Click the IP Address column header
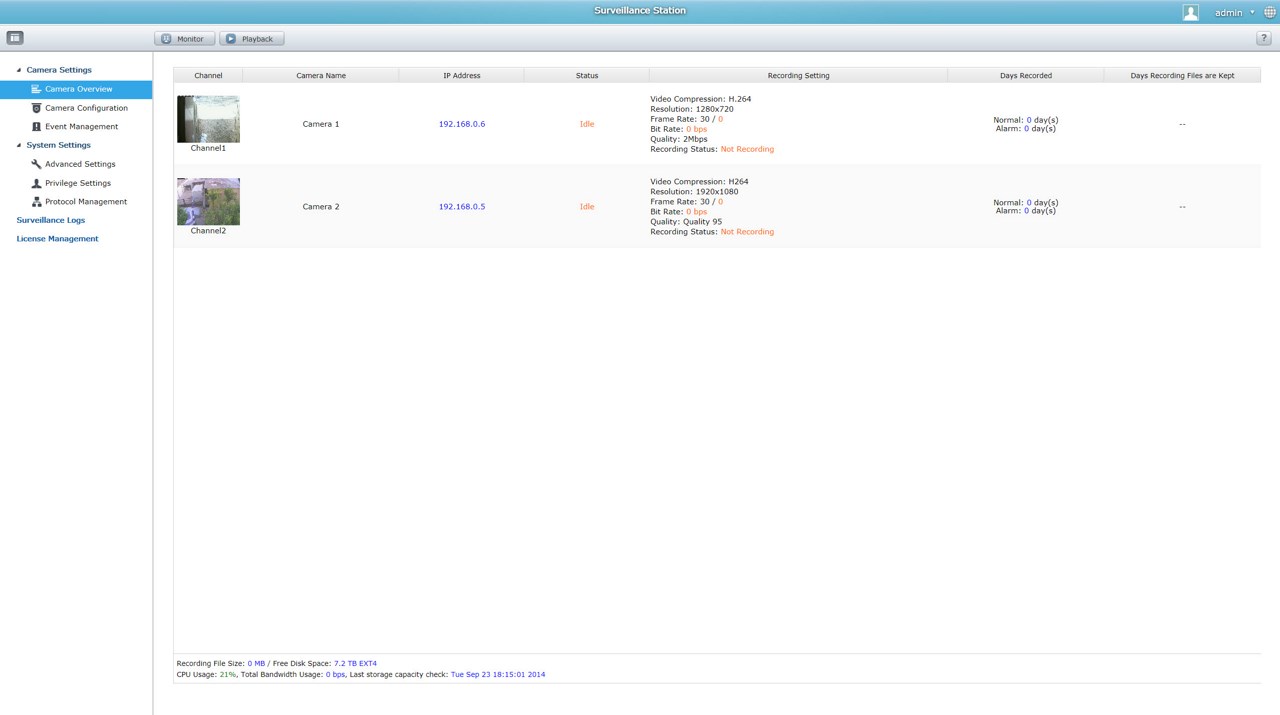 point(462,75)
